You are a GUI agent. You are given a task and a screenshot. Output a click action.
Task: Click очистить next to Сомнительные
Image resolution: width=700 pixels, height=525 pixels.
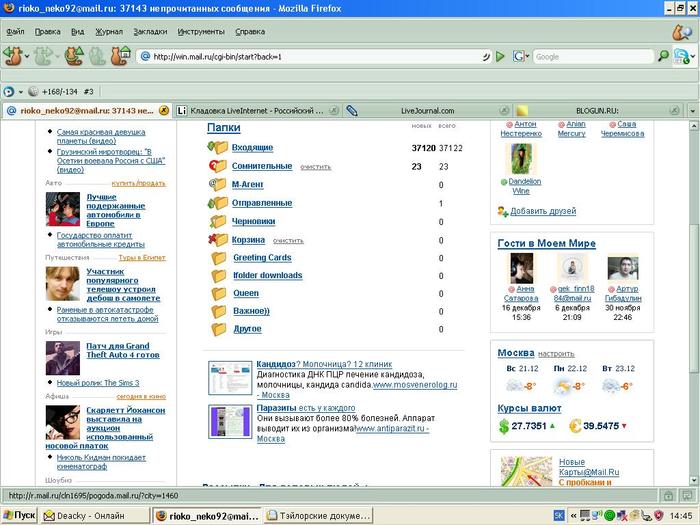(316, 167)
